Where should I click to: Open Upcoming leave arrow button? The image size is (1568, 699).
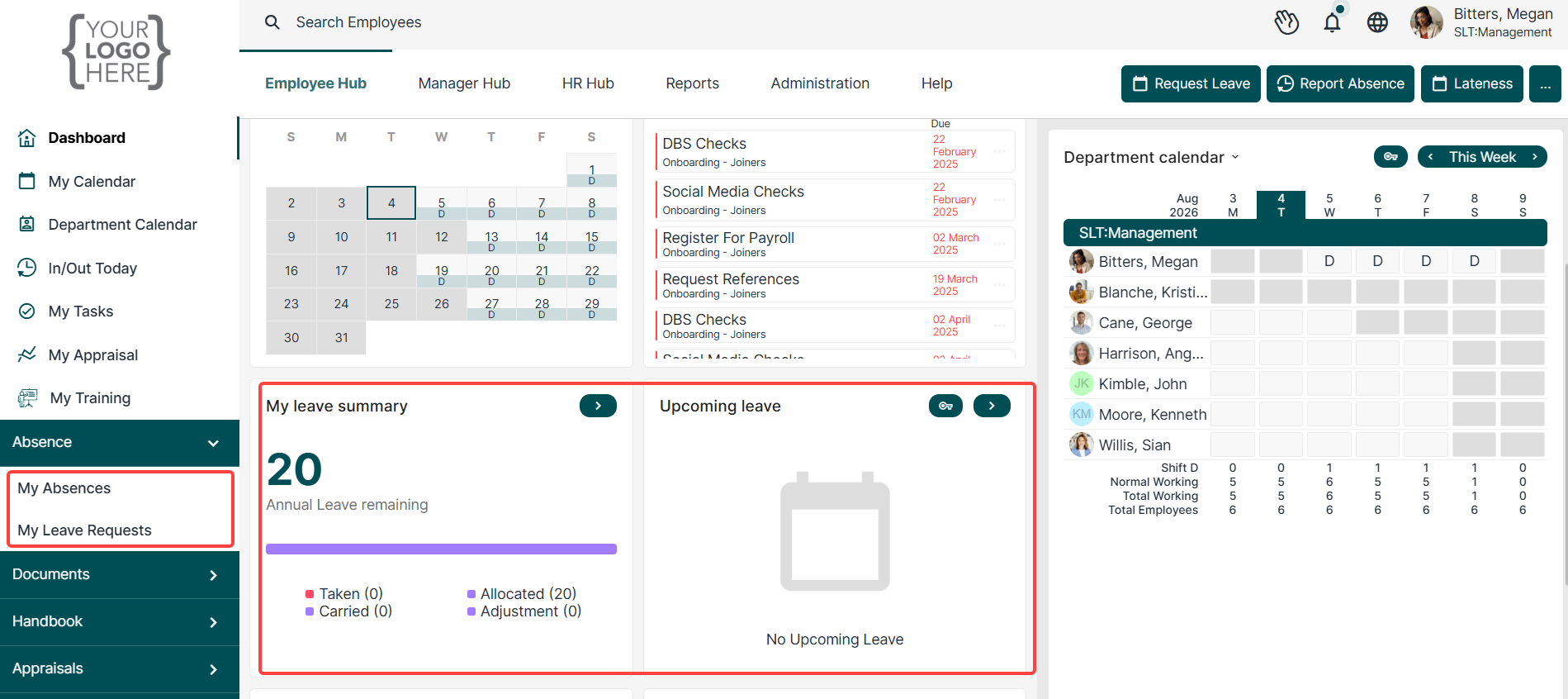pos(992,406)
